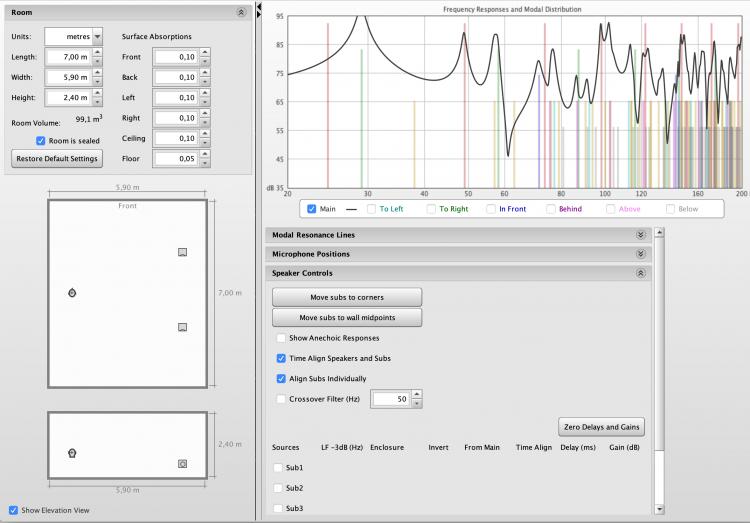Enable the Sub1 source checkbox
The height and width of the screenshot is (523, 750).
coord(278,467)
